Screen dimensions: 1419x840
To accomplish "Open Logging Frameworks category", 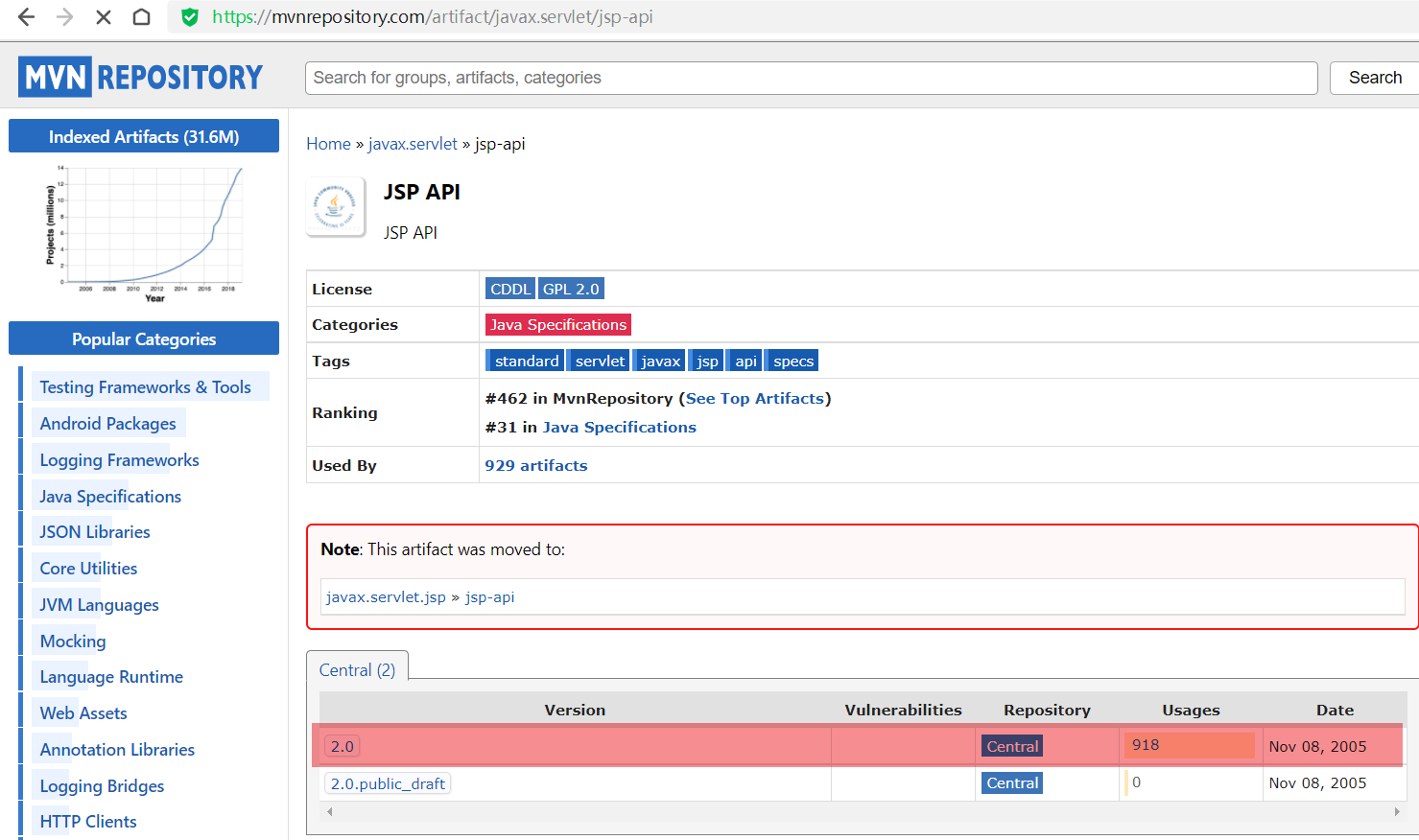I will pyautogui.click(x=119, y=459).
